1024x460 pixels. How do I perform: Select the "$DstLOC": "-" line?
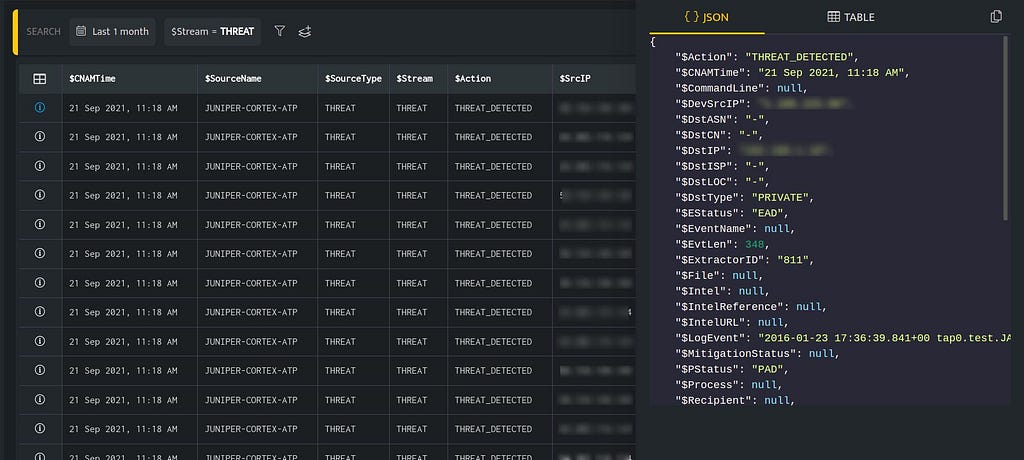coord(723,182)
